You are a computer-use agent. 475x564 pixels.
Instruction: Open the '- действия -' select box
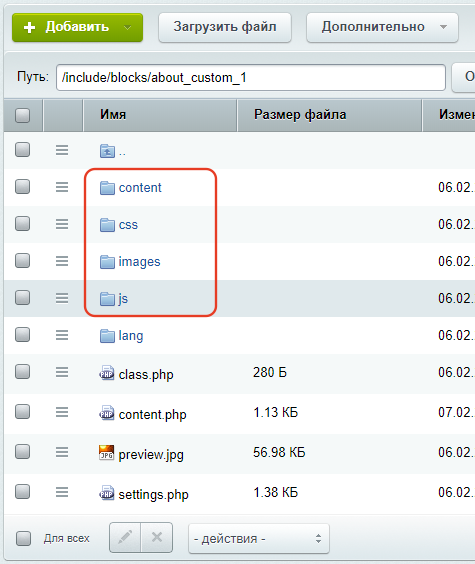[259, 538]
